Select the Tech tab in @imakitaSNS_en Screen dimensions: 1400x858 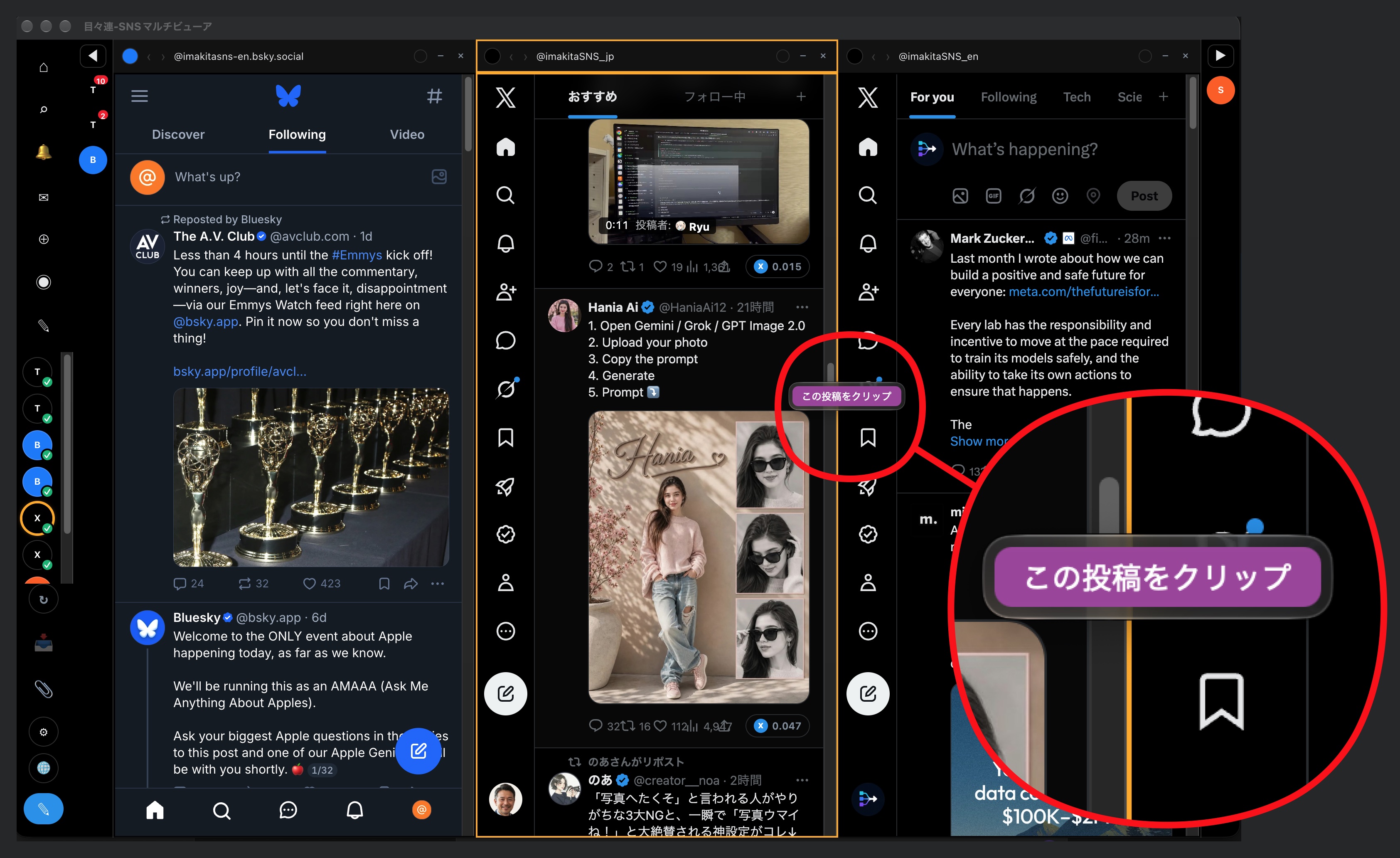coord(1077,97)
